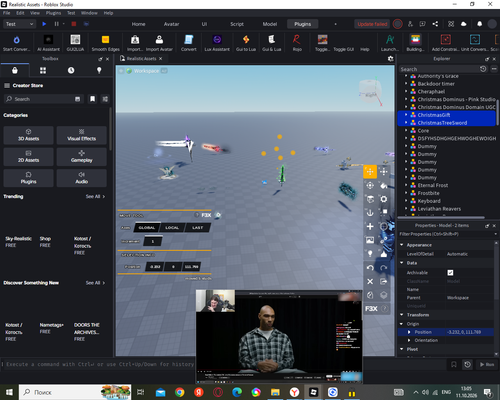Screen dimensions: 500x400
Task: Switch to the Home ribbon tab
Action: click(x=138, y=24)
